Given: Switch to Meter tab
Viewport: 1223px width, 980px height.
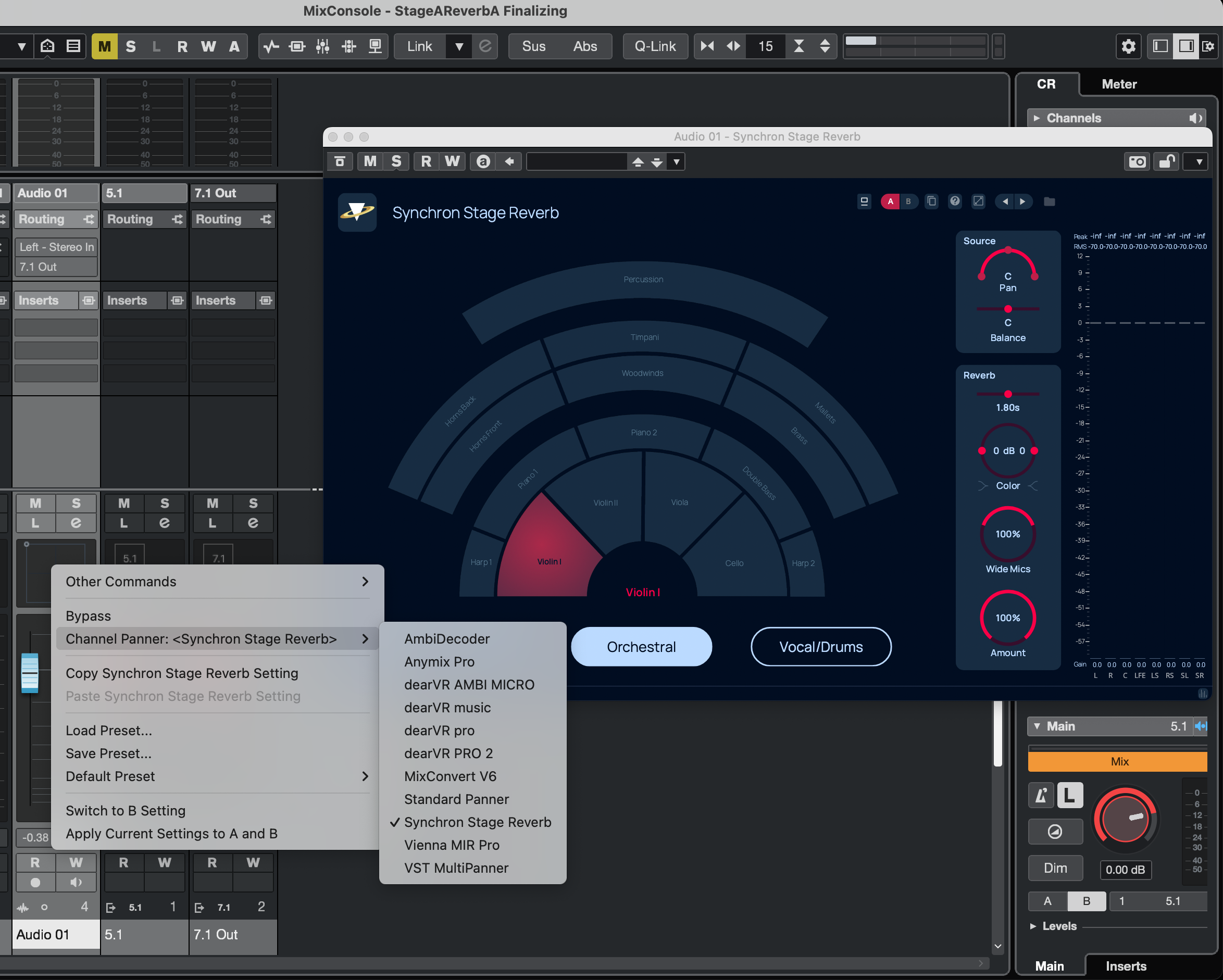Looking at the screenshot, I should coord(1119,84).
